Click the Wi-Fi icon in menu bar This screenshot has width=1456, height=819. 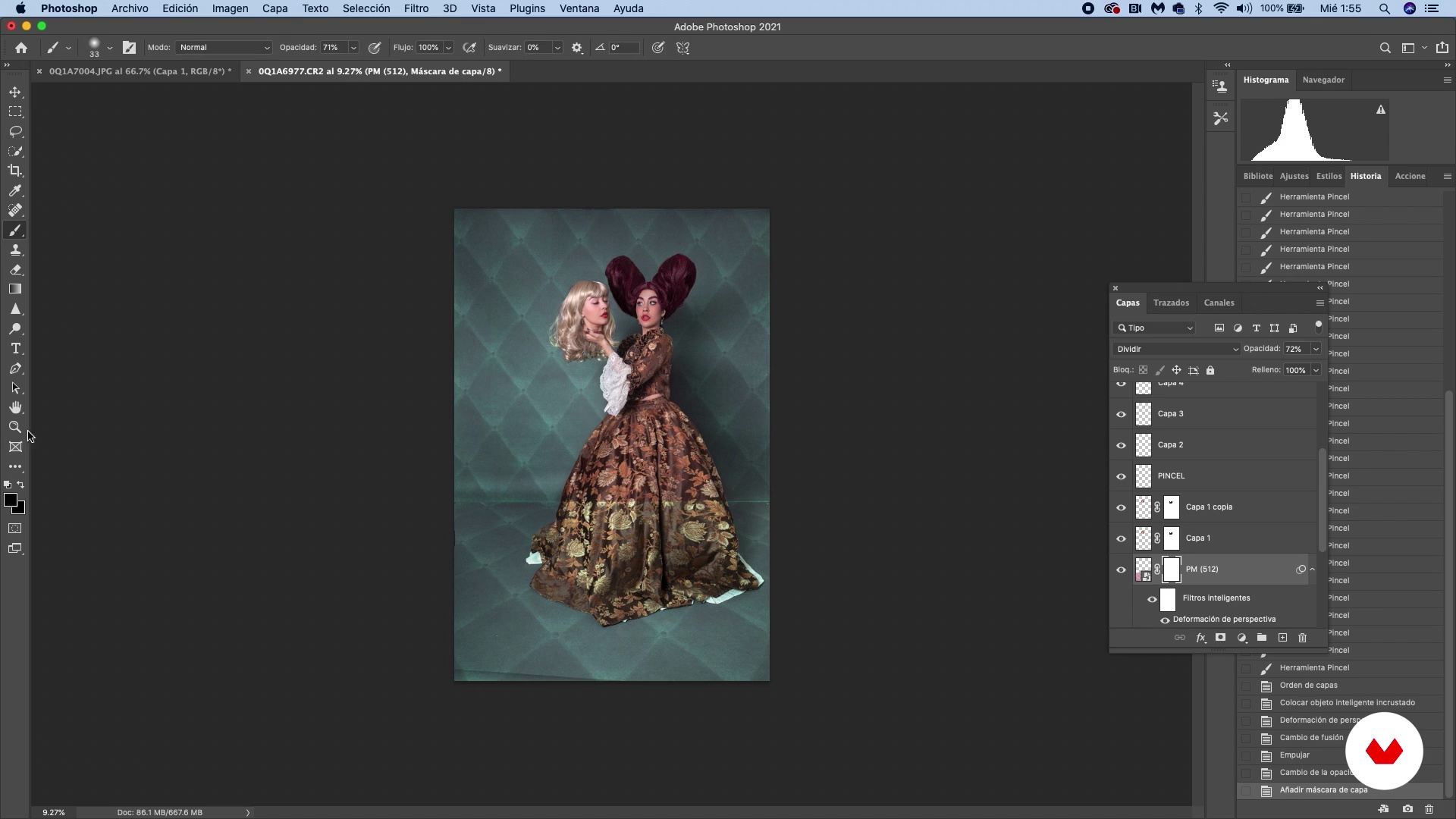coord(1221,8)
